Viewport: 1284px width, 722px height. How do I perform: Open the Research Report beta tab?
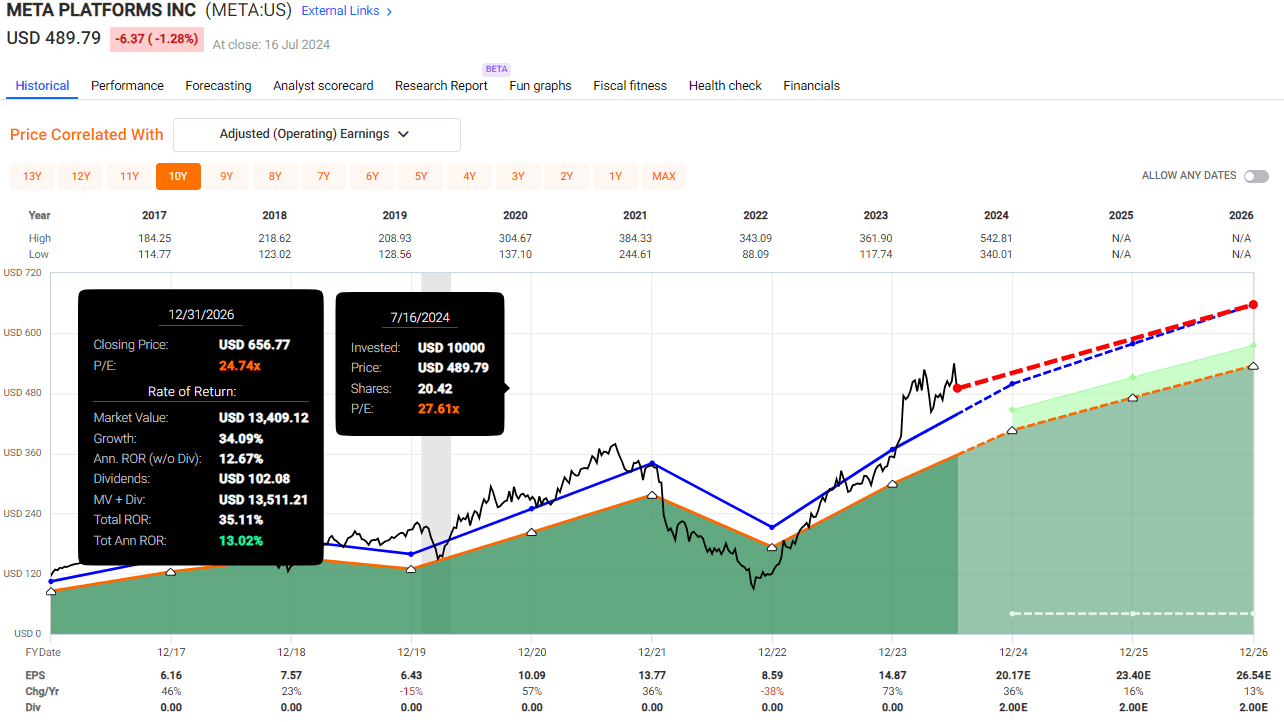click(x=441, y=86)
